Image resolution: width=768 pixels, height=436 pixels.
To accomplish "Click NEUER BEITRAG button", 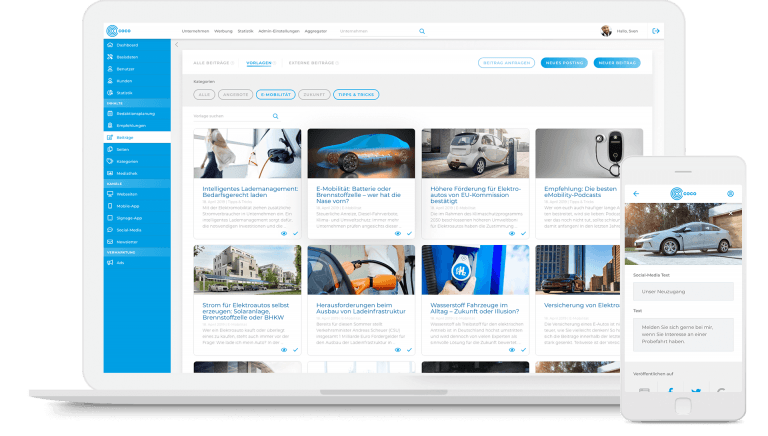I will click(x=617, y=63).
